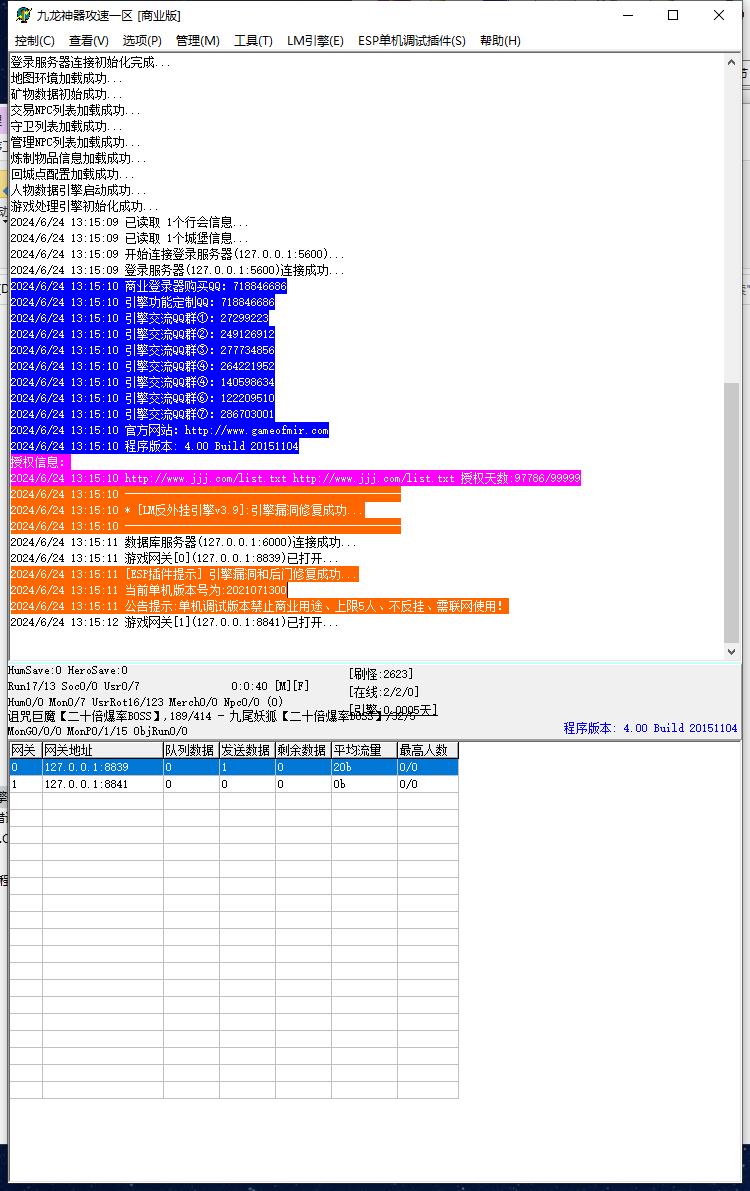Click the MonG0/0/0 MonP0/1/15 status line

[97, 731]
